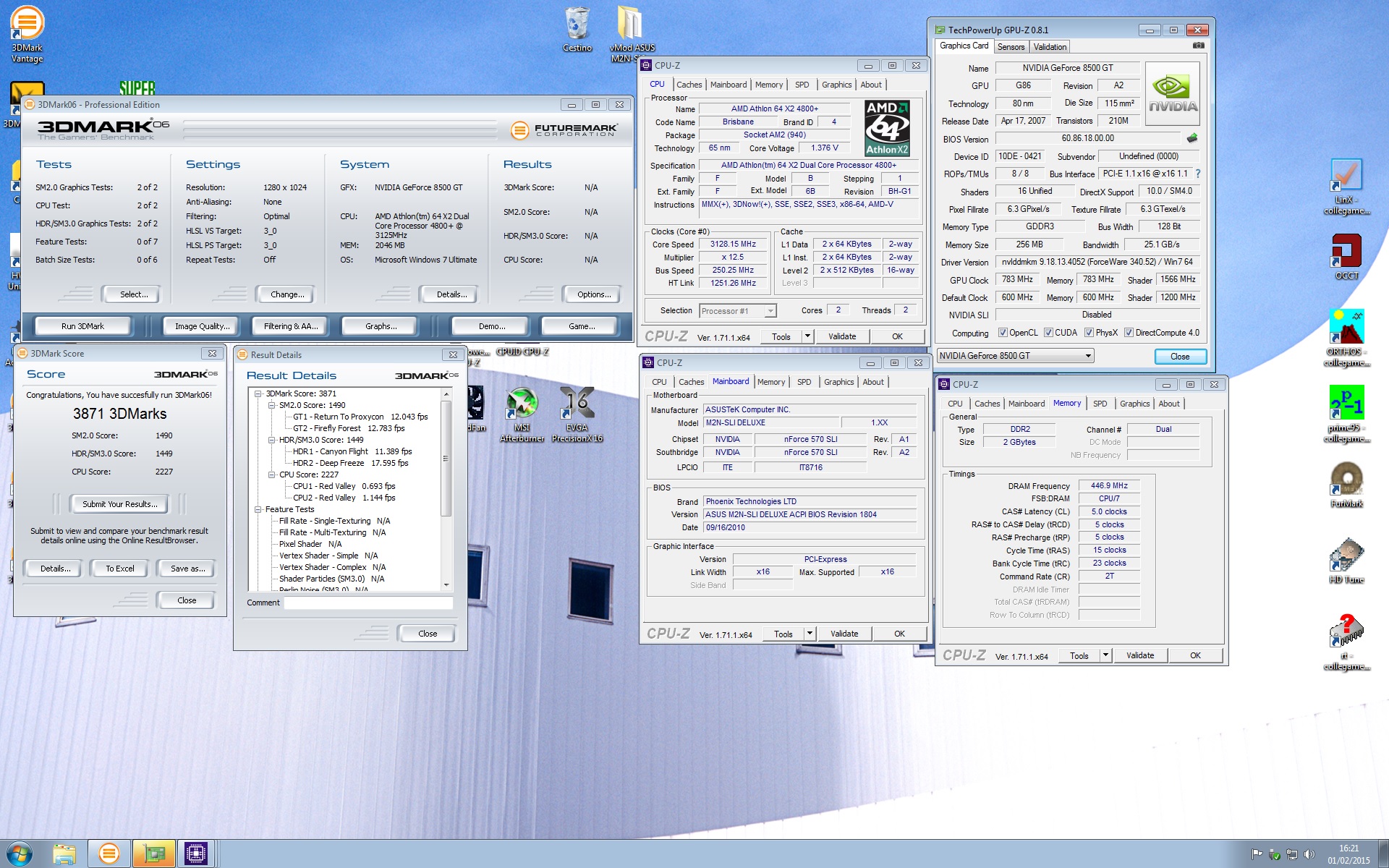Click the AMD Athlon X2 logo in CPU-Z
The width and height of the screenshot is (1389, 868).
click(x=887, y=128)
